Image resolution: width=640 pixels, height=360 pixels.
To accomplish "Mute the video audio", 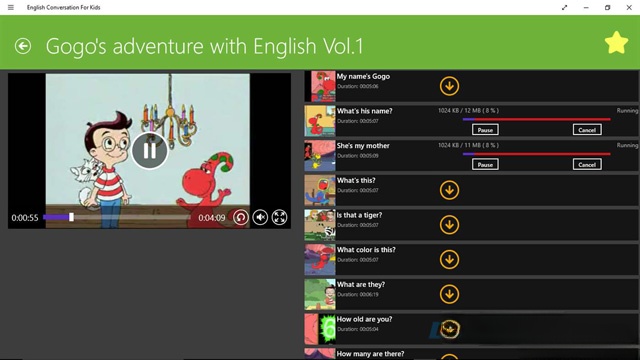I will [260, 217].
